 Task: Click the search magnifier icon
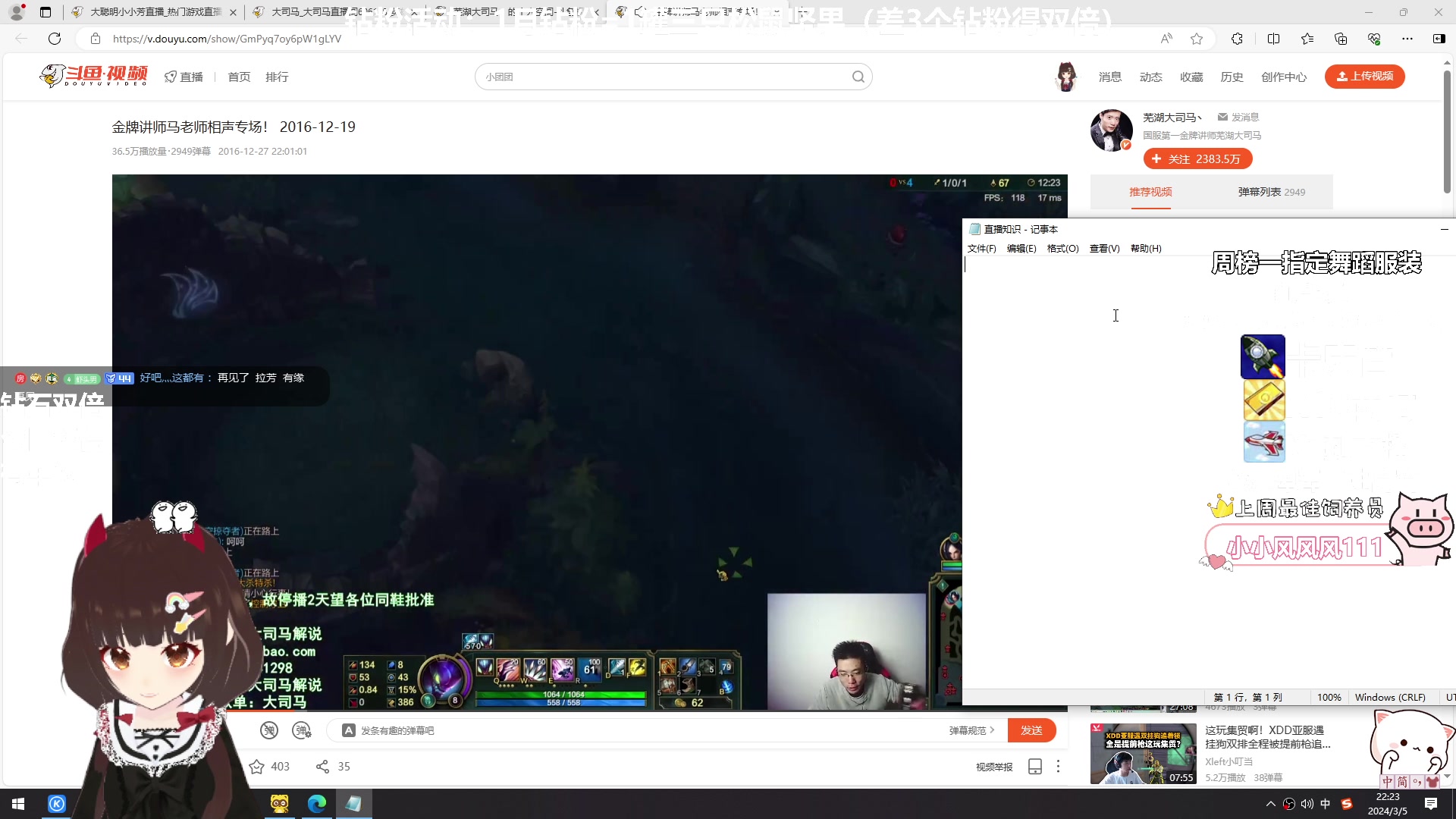[858, 77]
